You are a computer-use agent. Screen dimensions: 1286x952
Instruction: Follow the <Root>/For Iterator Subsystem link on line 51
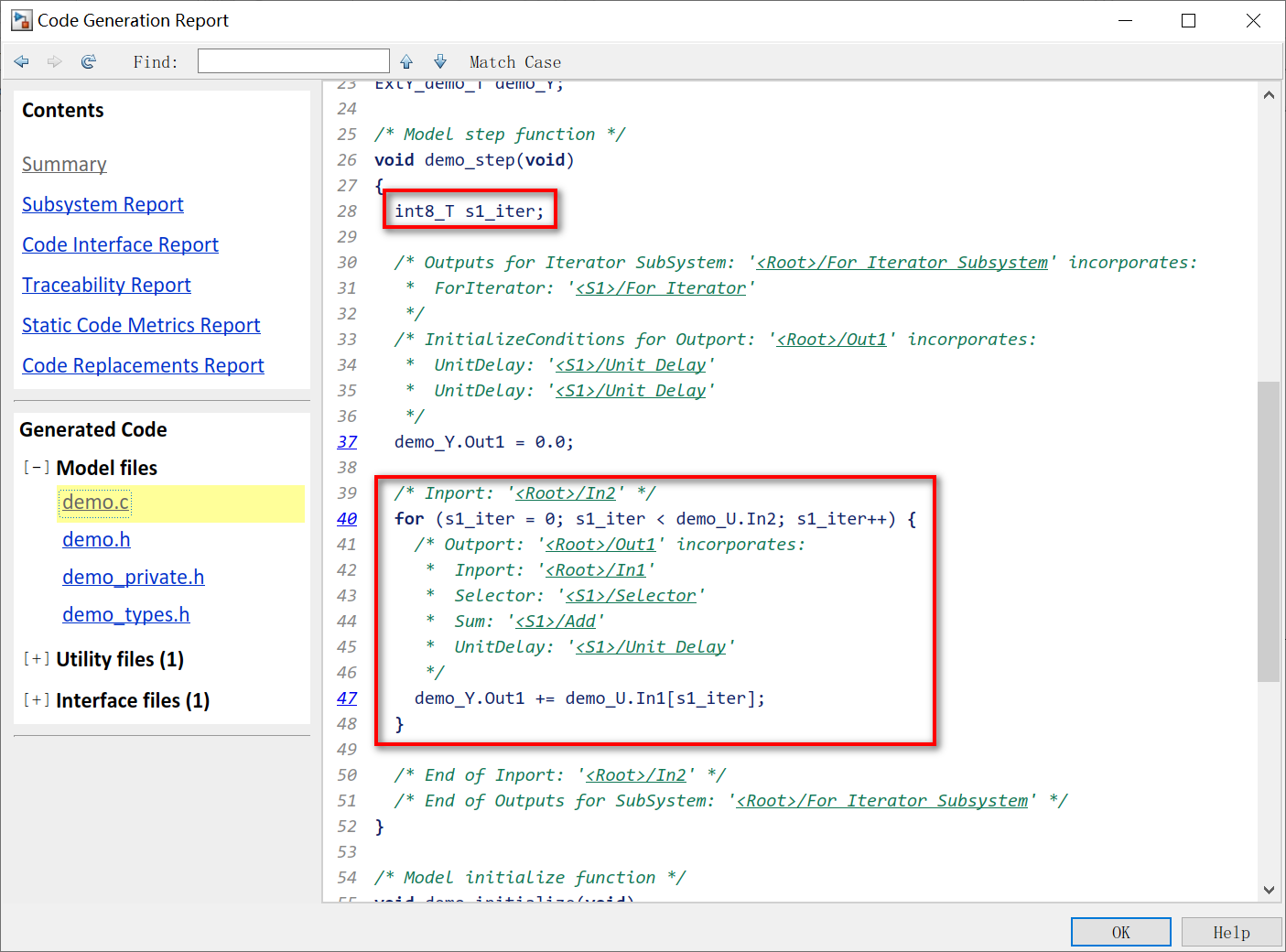(x=882, y=801)
